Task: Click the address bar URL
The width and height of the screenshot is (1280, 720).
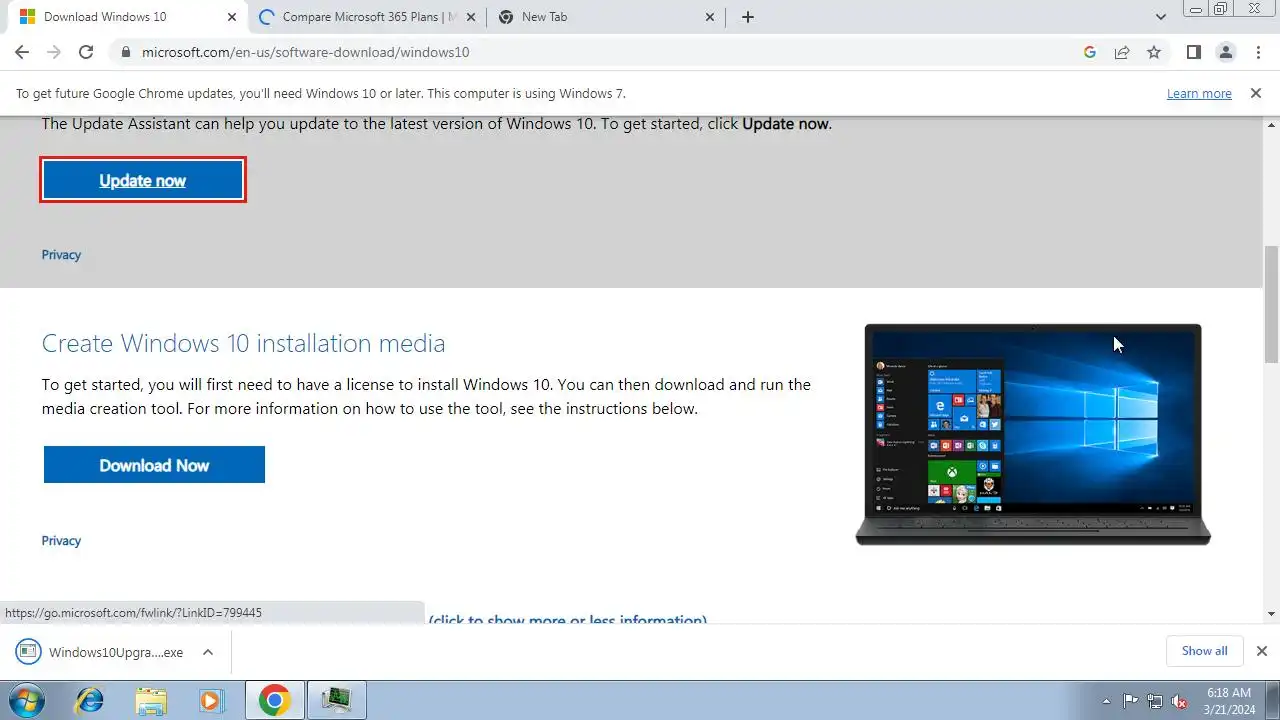Action: (x=305, y=52)
